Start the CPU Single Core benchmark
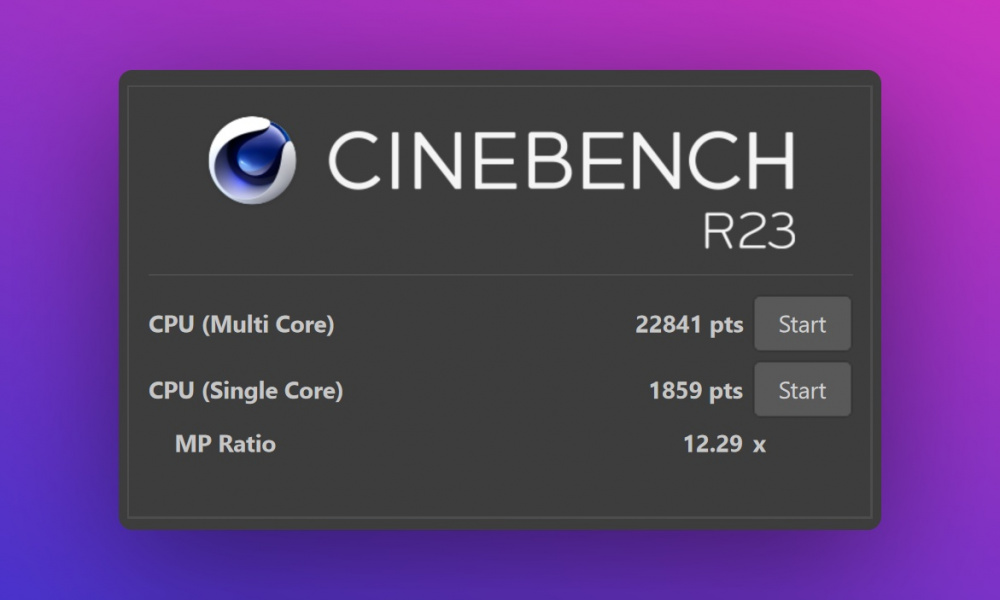Screen dimensions: 1000x600 [802, 390]
